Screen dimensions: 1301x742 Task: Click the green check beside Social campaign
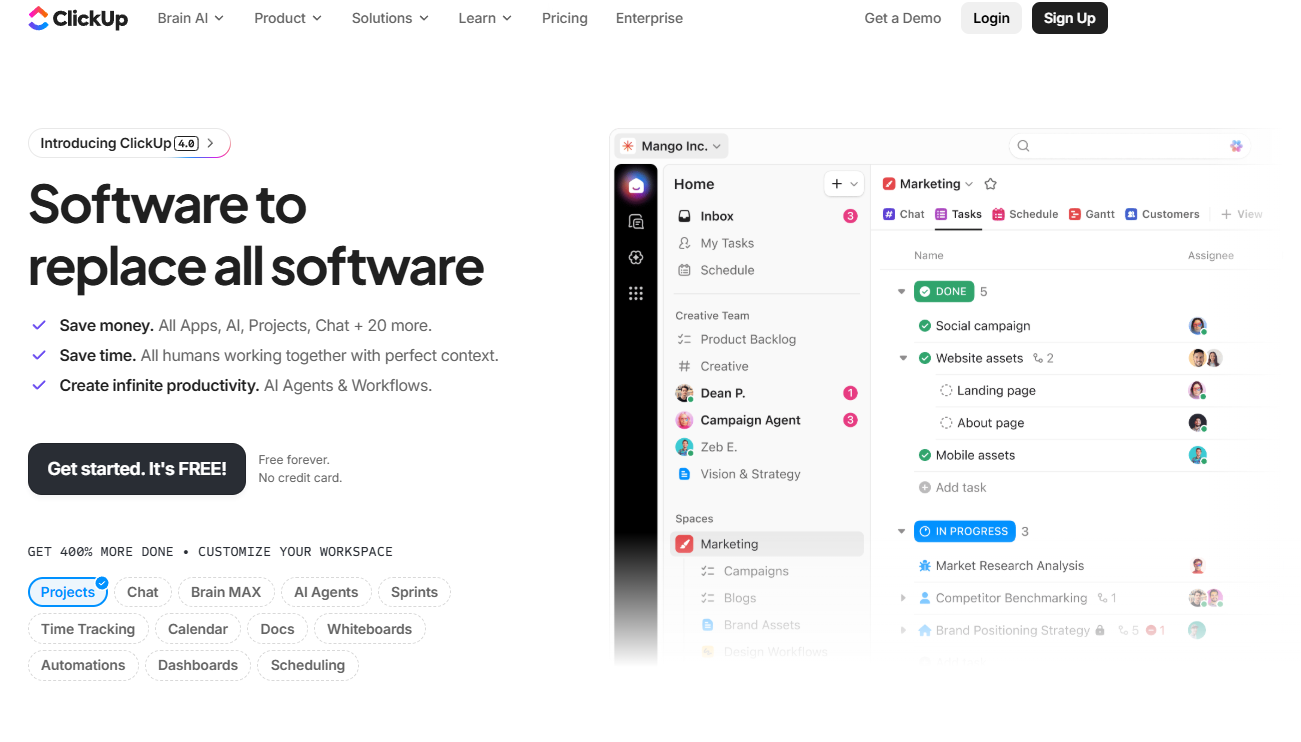(925, 326)
